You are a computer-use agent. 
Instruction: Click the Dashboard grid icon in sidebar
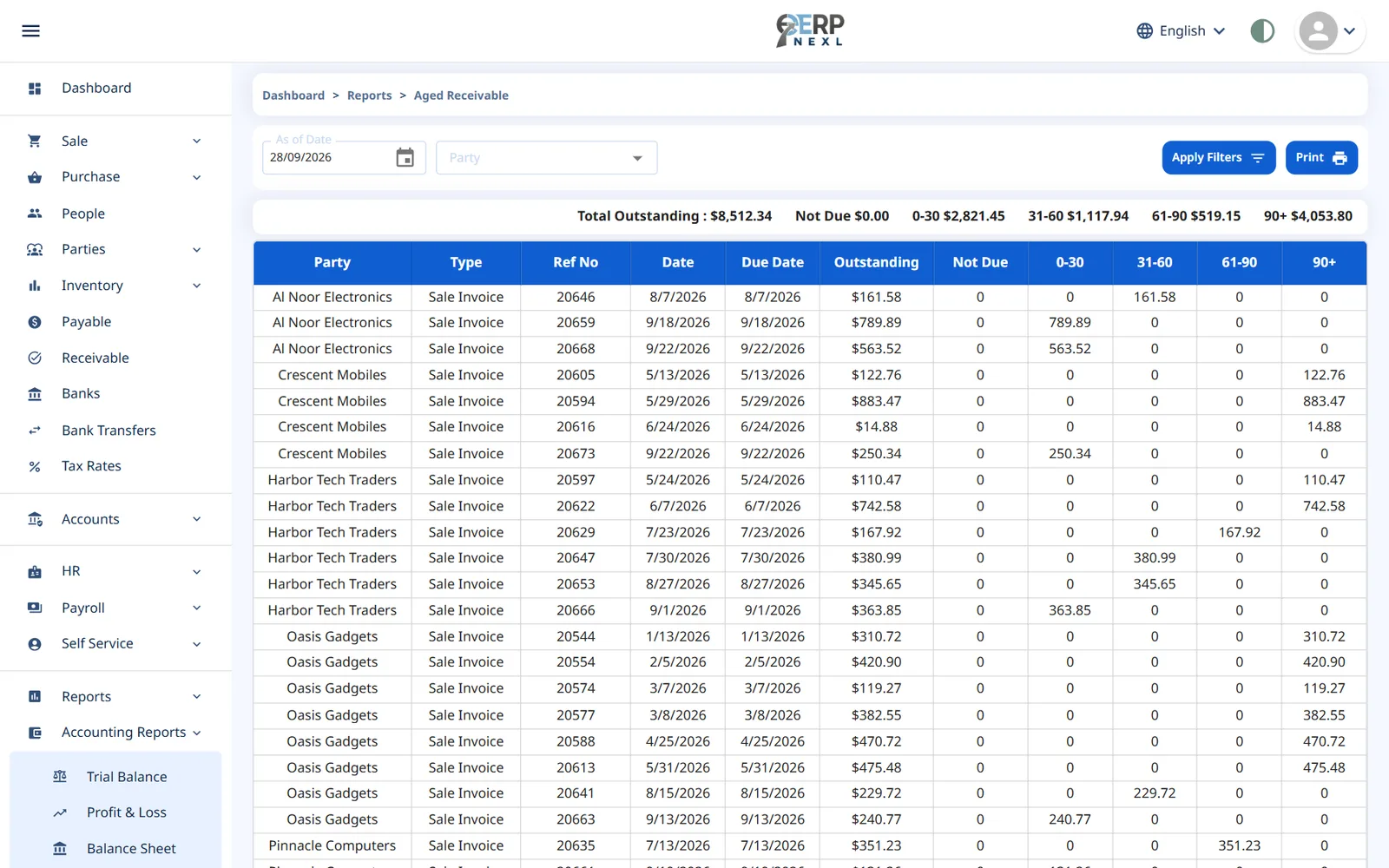pyautogui.click(x=35, y=89)
